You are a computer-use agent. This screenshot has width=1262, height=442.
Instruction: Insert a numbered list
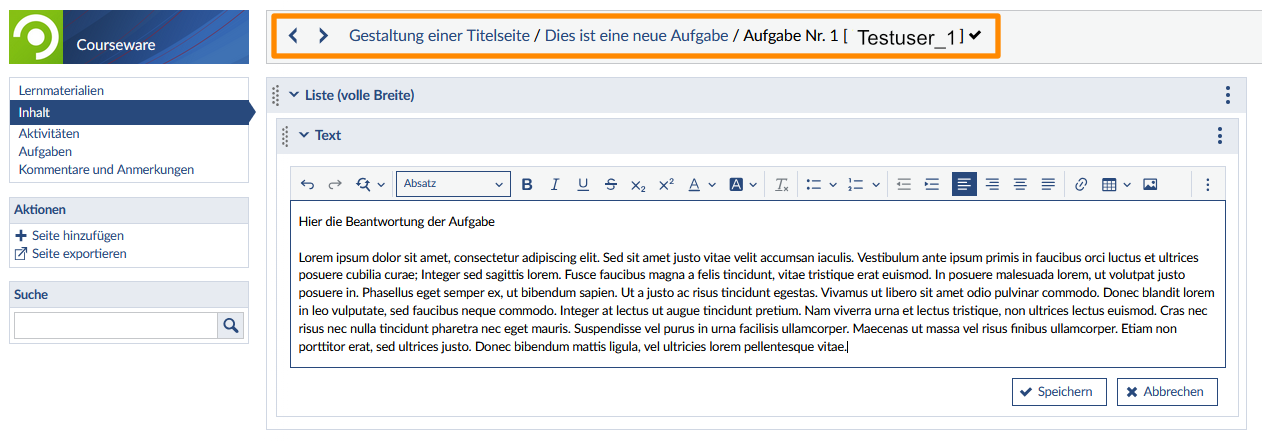point(855,185)
